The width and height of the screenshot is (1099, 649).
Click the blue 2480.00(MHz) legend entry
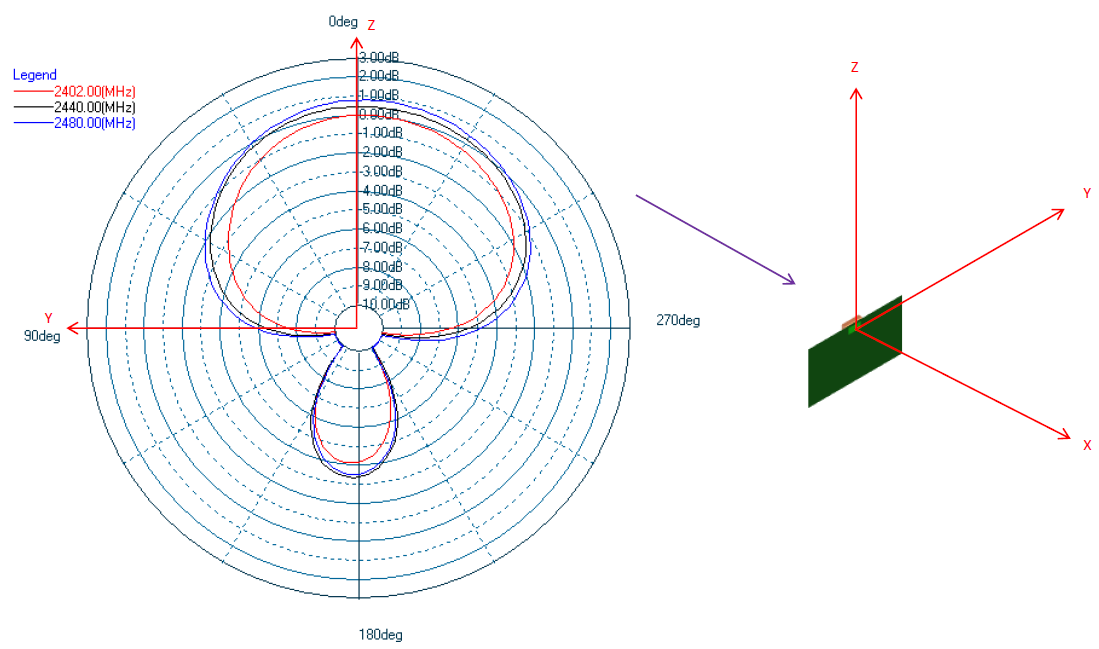94,123
